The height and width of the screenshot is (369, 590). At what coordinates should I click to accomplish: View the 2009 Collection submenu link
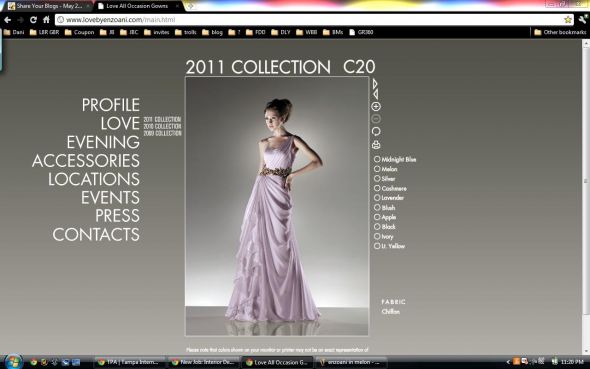tap(162, 133)
